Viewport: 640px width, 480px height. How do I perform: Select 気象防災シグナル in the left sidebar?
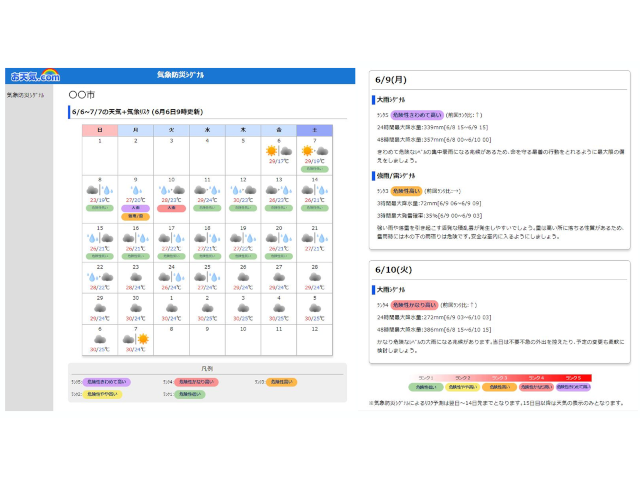pyautogui.click(x=26, y=94)
